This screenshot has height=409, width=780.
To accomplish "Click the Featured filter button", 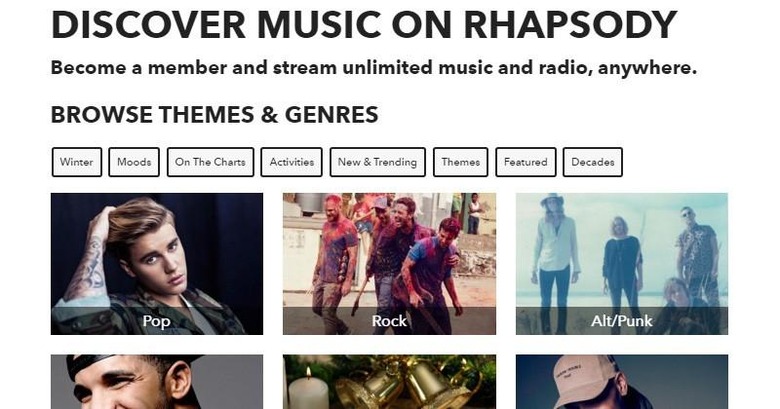I will 526,162.
